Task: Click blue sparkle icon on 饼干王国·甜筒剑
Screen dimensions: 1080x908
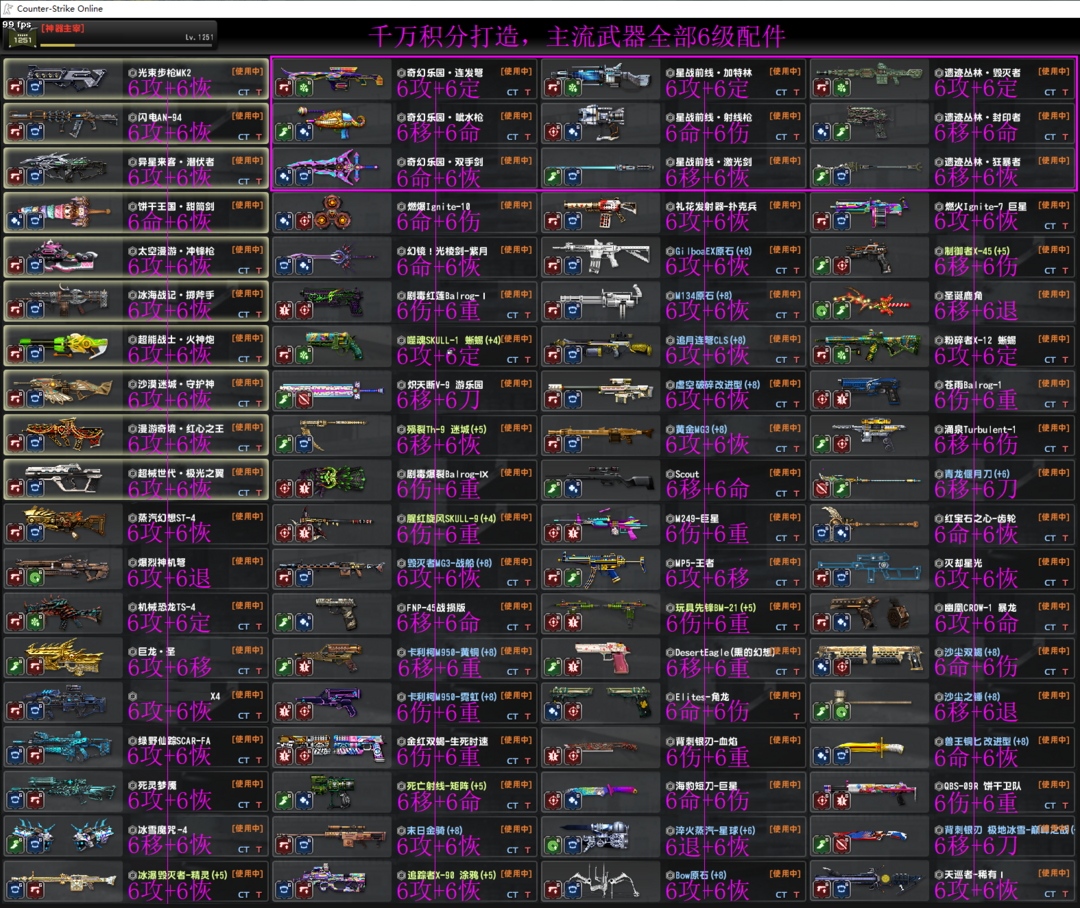Action: [x=15, y=221]
